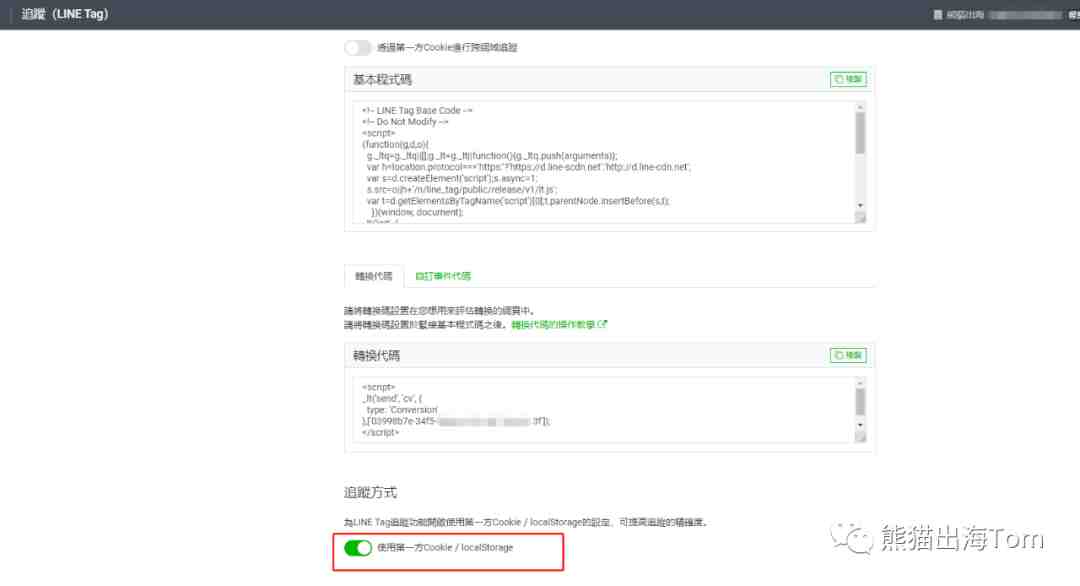Click conversion code scrollbar thumb

point(860,401)
